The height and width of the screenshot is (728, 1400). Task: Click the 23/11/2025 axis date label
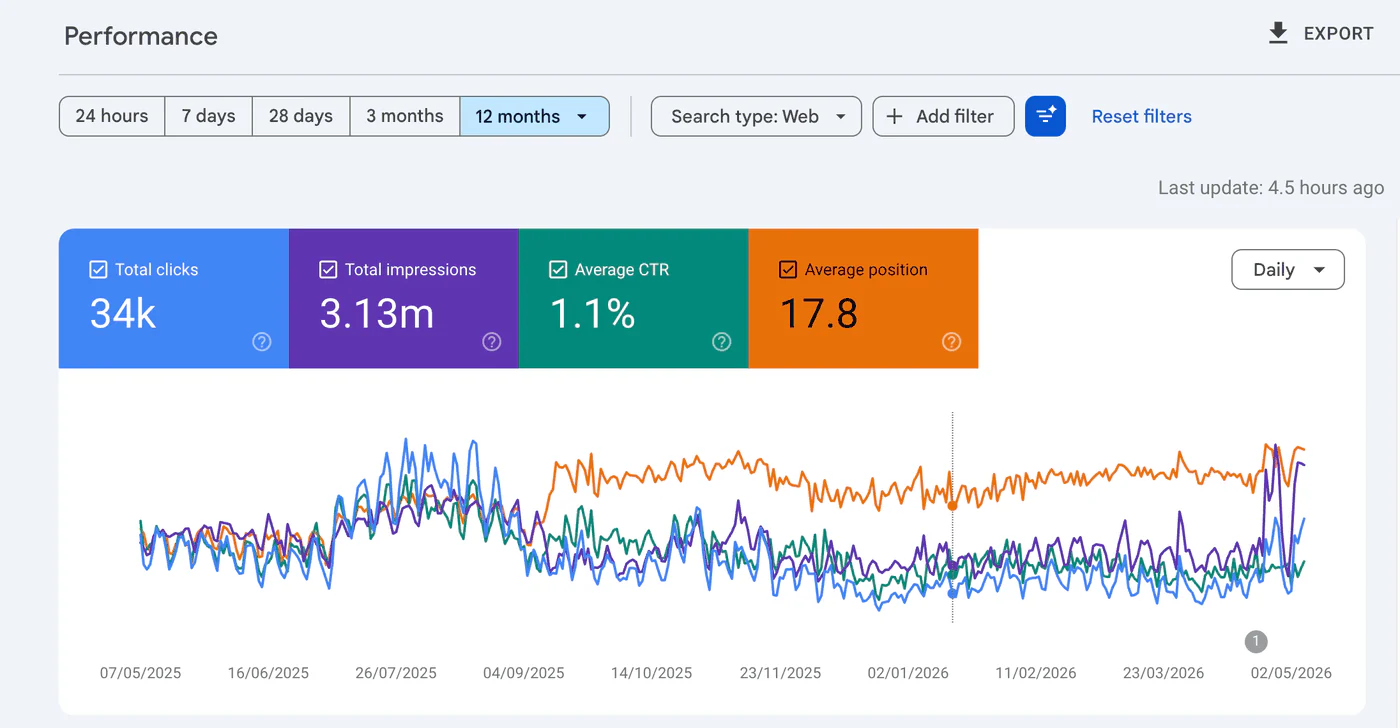[780, 673]
